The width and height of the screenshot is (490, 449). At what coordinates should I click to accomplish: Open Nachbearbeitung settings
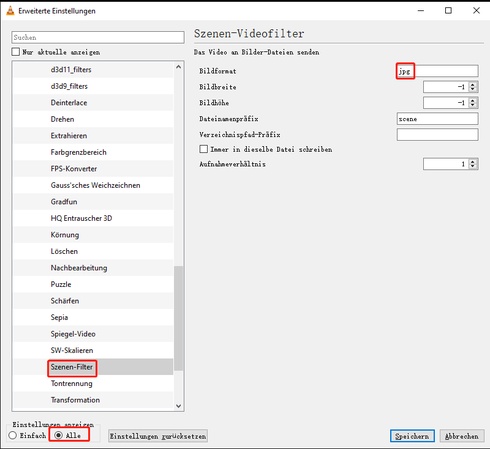pos(93,268)
